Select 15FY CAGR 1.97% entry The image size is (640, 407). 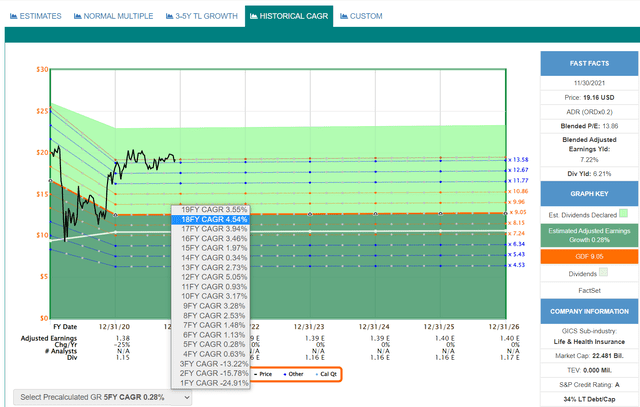click(x=210, y=248)
